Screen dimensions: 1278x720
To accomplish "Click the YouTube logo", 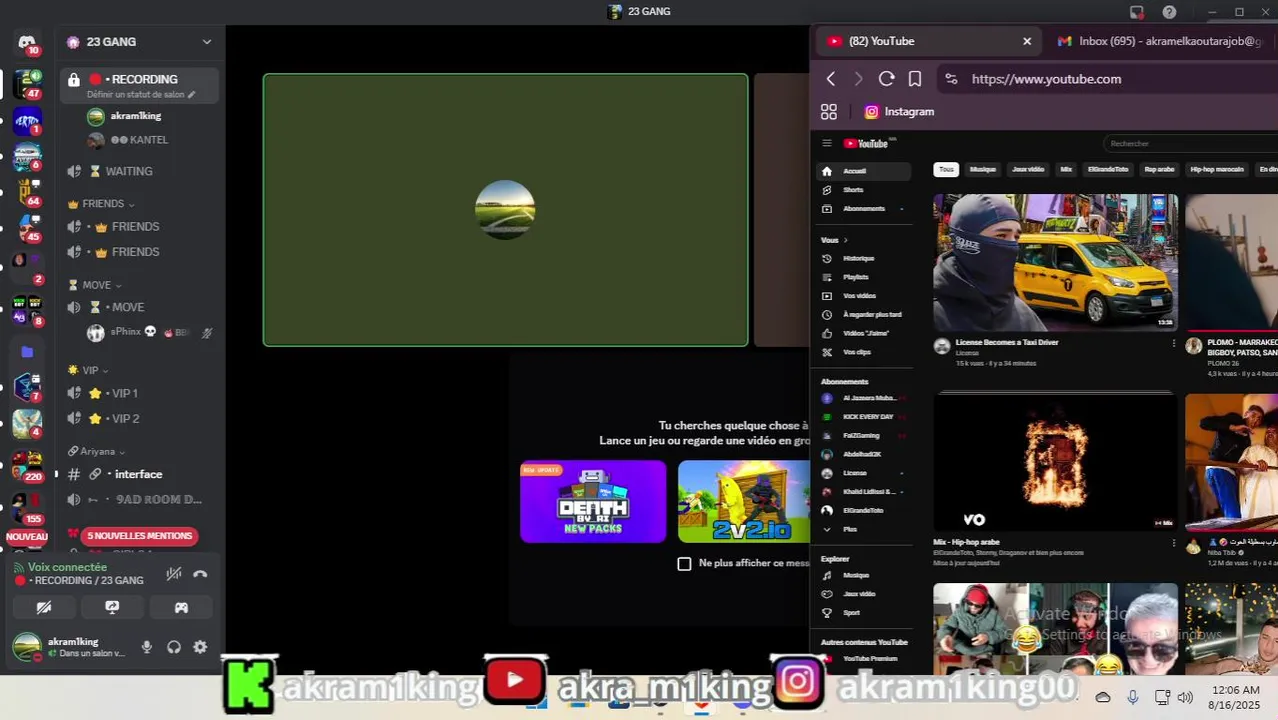I will pyautogui.click(x=866, y=143).
